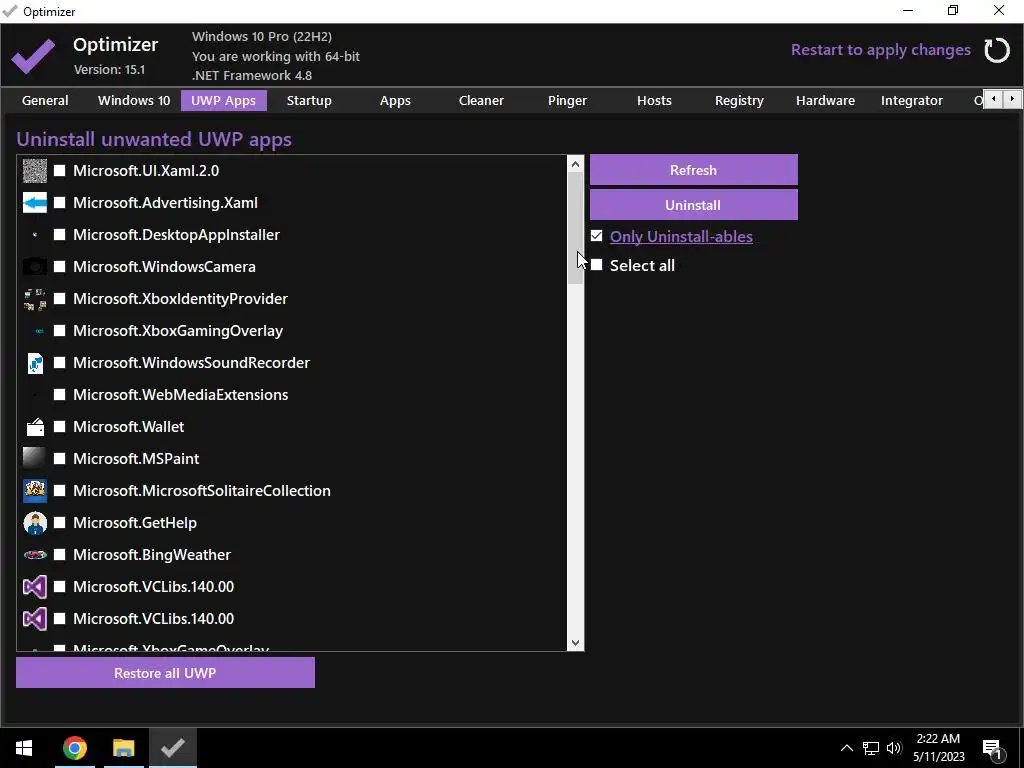1024x768 pixels.
Task: Click the restart circular arrow icon
Action: pos(997,50)
